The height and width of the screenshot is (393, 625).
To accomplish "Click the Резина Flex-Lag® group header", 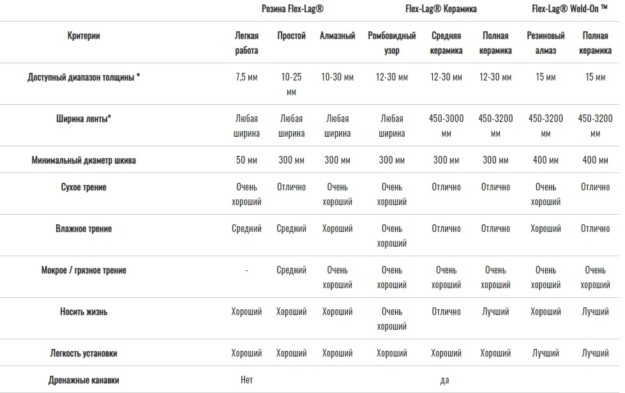I will point(292,9).
